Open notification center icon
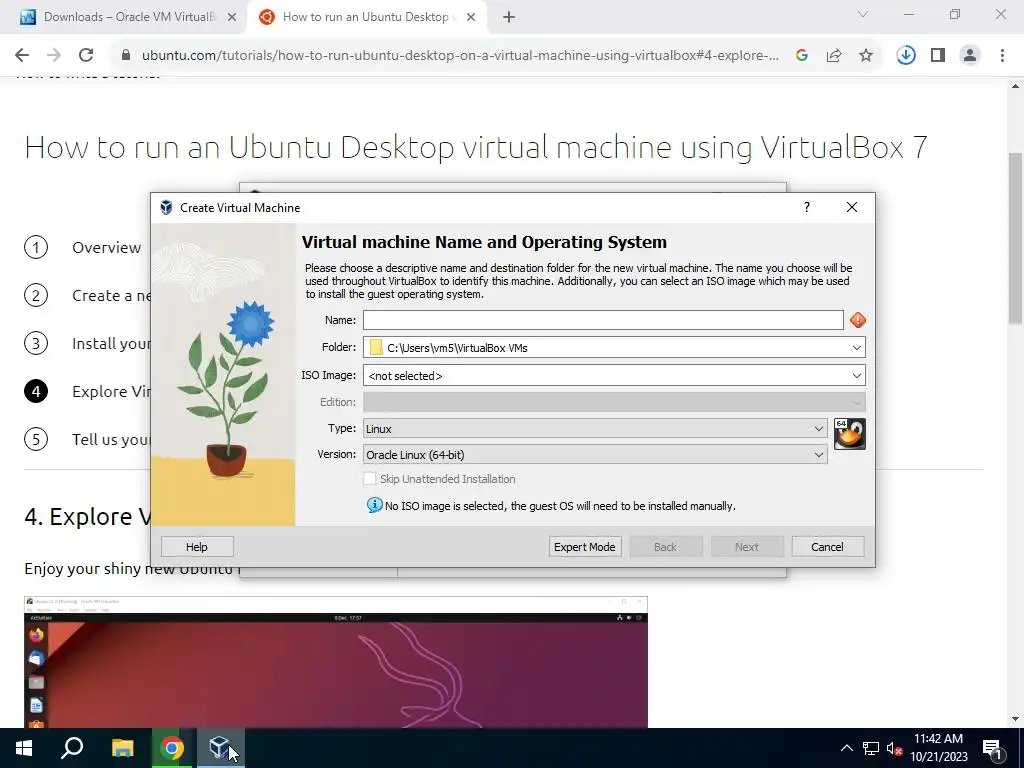 coord(992,748)
